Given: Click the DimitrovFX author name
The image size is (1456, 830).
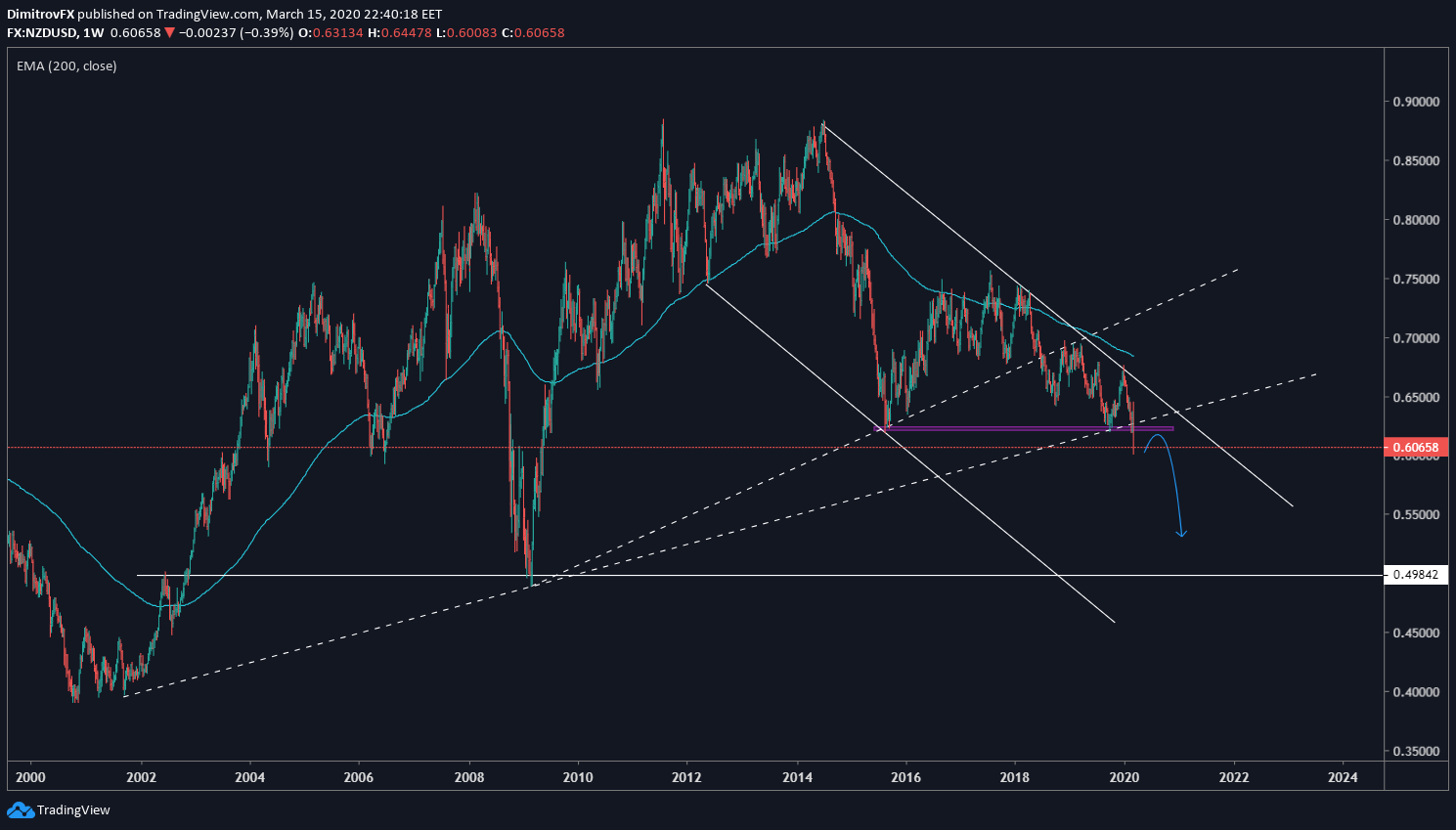Looking at the screenshot, I should click(40, 15).
